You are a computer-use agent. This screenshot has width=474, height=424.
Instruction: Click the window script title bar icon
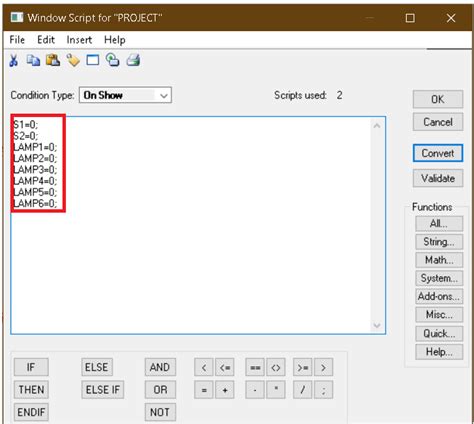coord(17,17)
